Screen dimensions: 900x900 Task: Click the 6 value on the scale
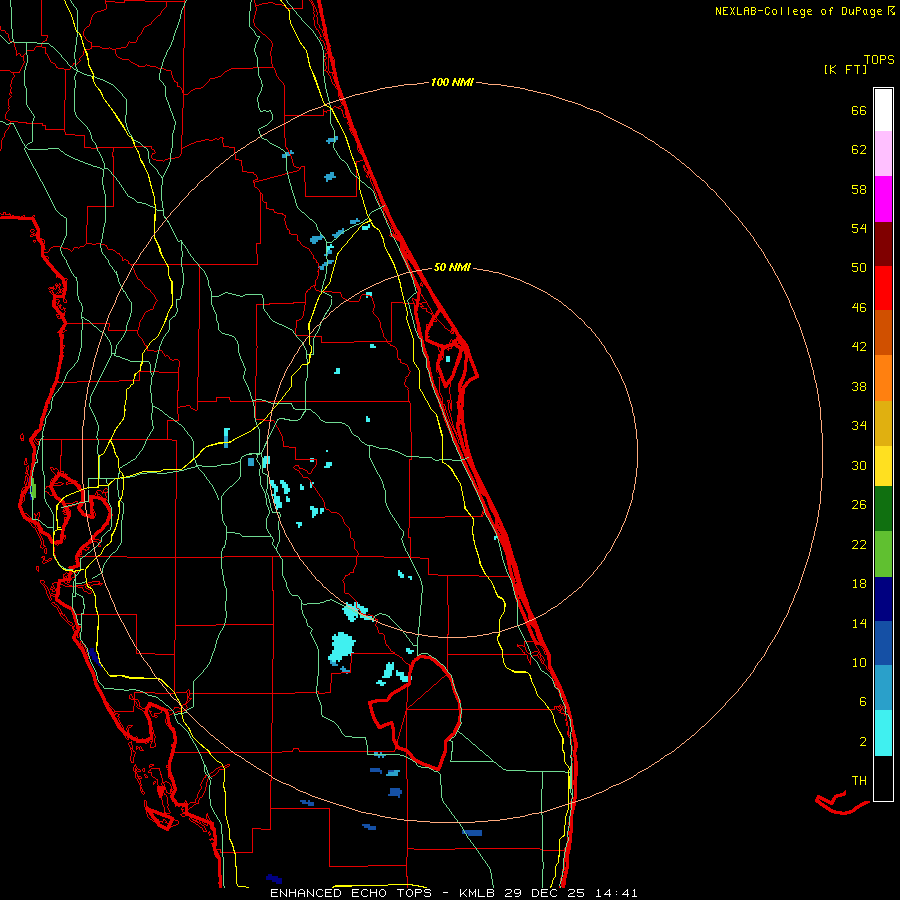[x=863, y=702]
